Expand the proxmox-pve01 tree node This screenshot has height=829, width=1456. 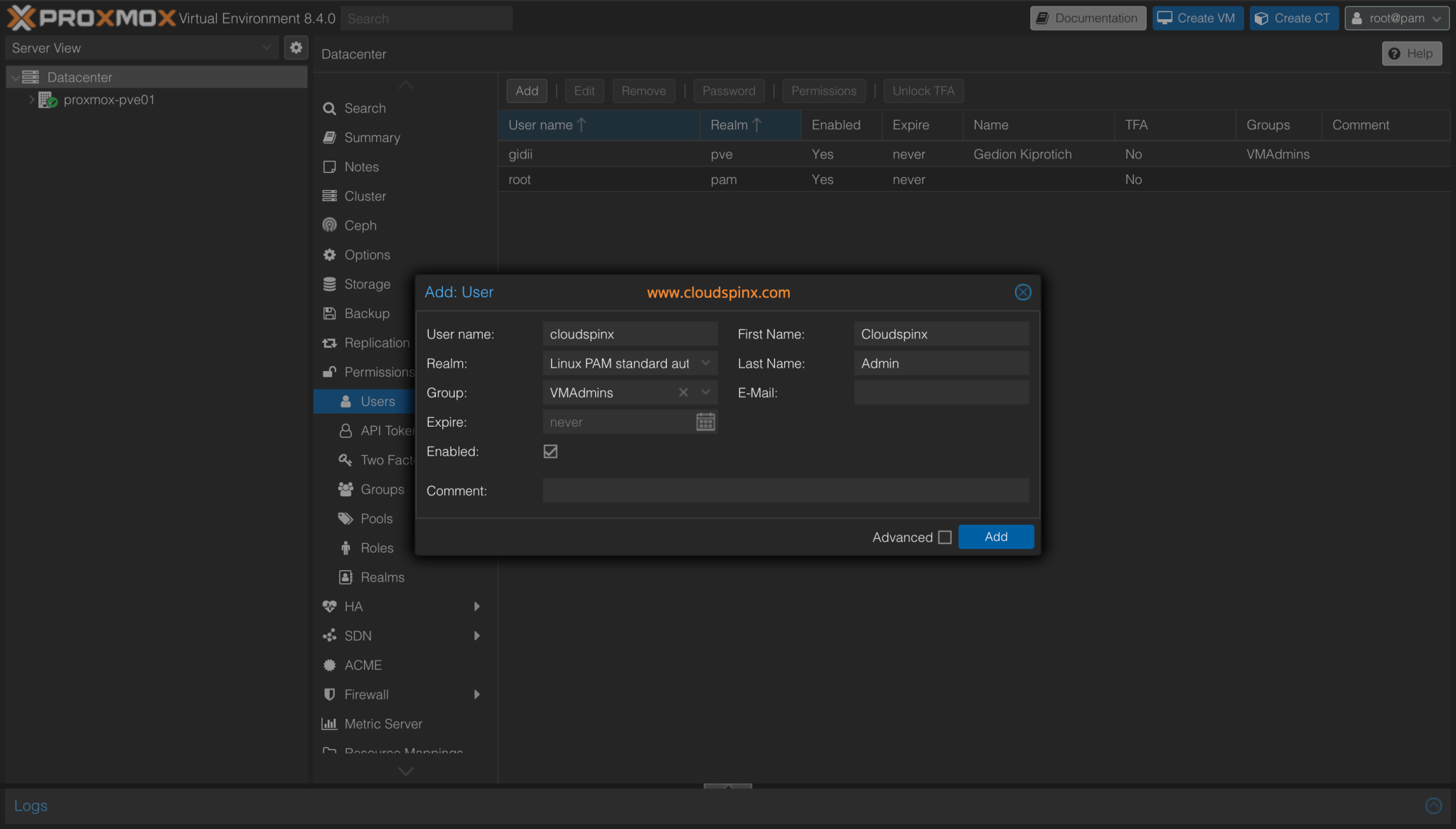pyautogui.click(x=31, y=100)
